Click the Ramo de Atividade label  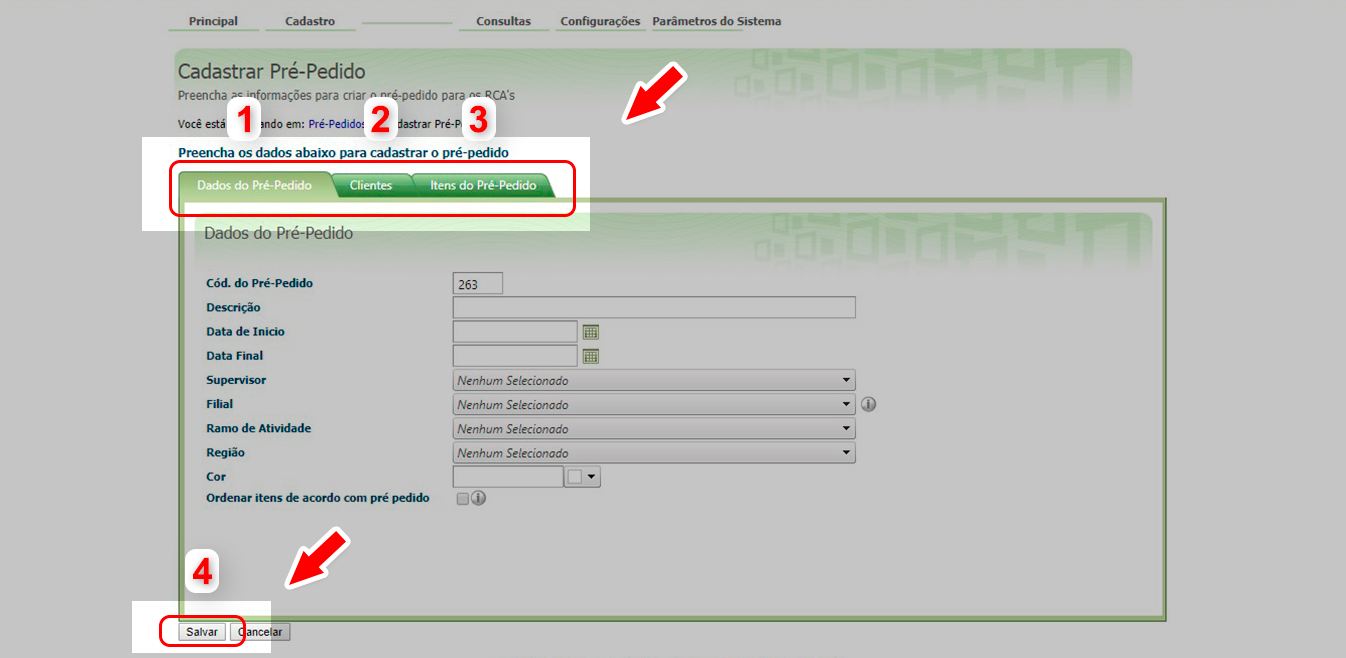pos(258,428)
